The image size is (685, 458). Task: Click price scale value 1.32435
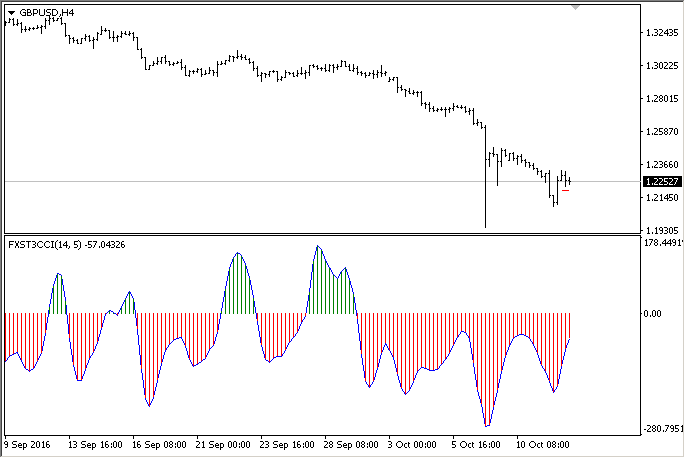662,32
